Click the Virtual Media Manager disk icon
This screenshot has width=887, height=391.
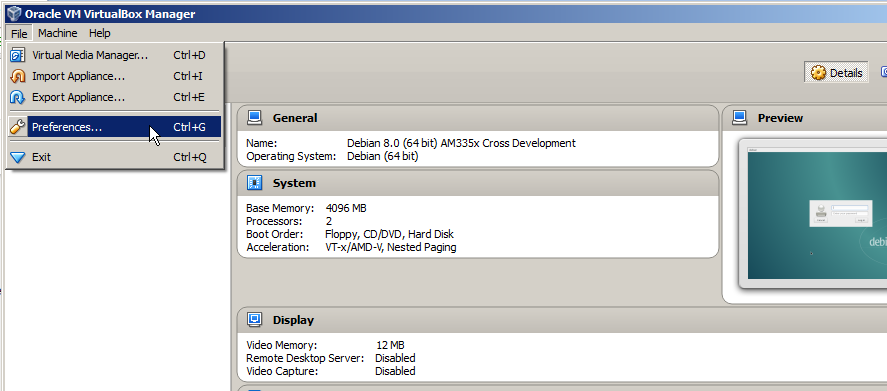tap(18, 55)
